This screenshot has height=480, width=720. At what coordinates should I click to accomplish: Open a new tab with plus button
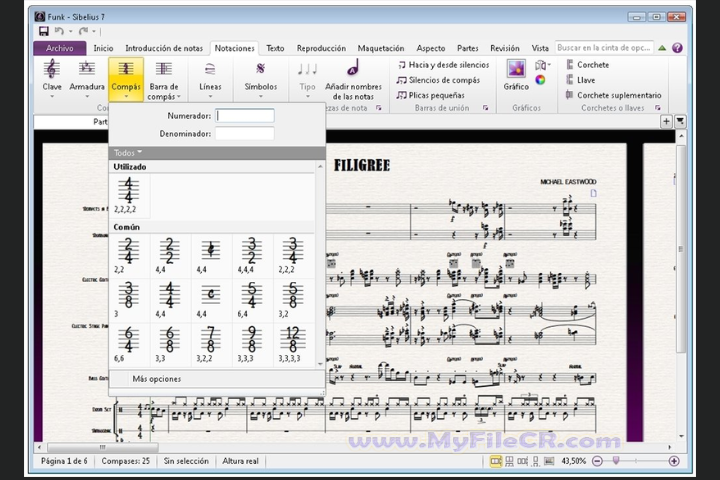666,121
